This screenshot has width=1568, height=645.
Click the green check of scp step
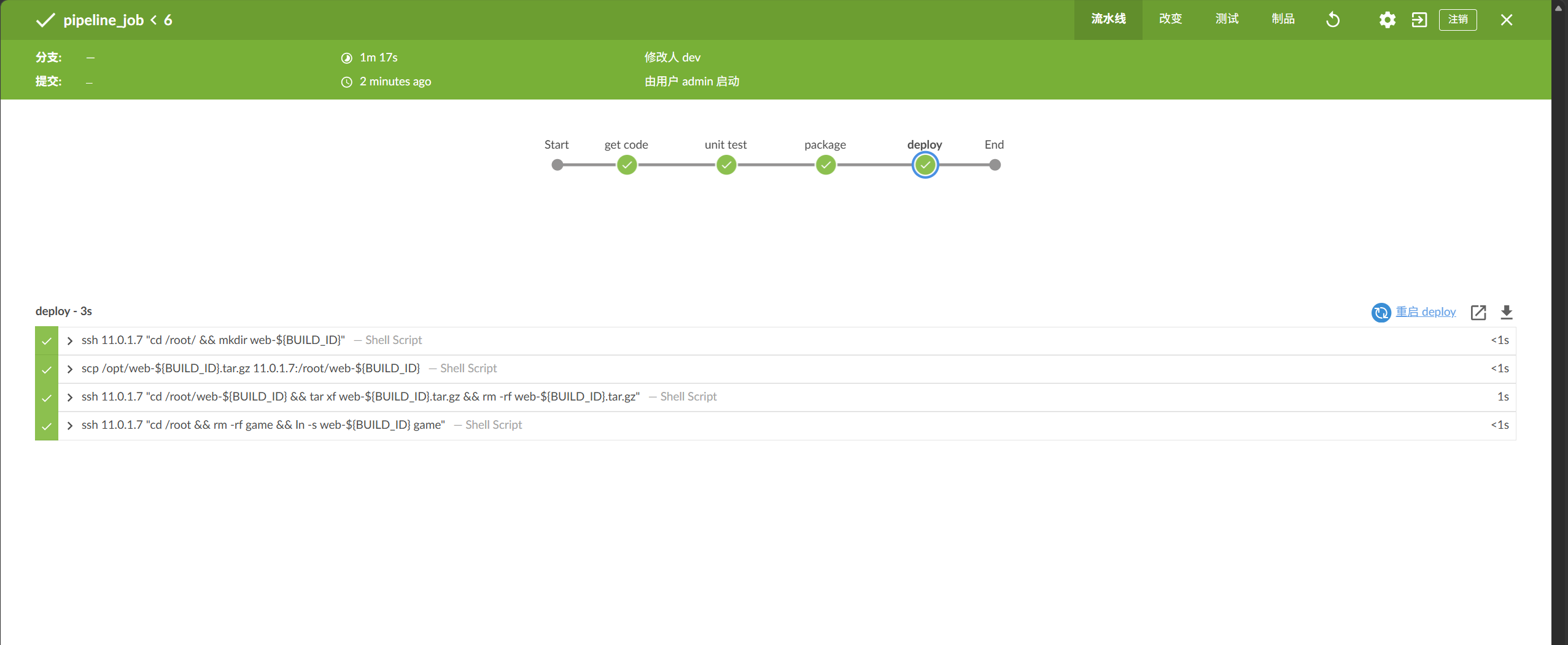pyautogui.click(x=47, y=369)
